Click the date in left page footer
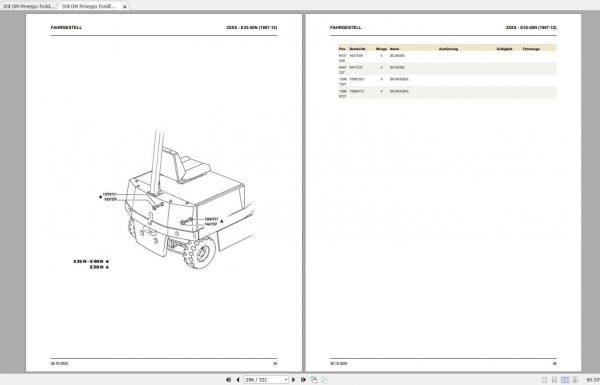 59,363
